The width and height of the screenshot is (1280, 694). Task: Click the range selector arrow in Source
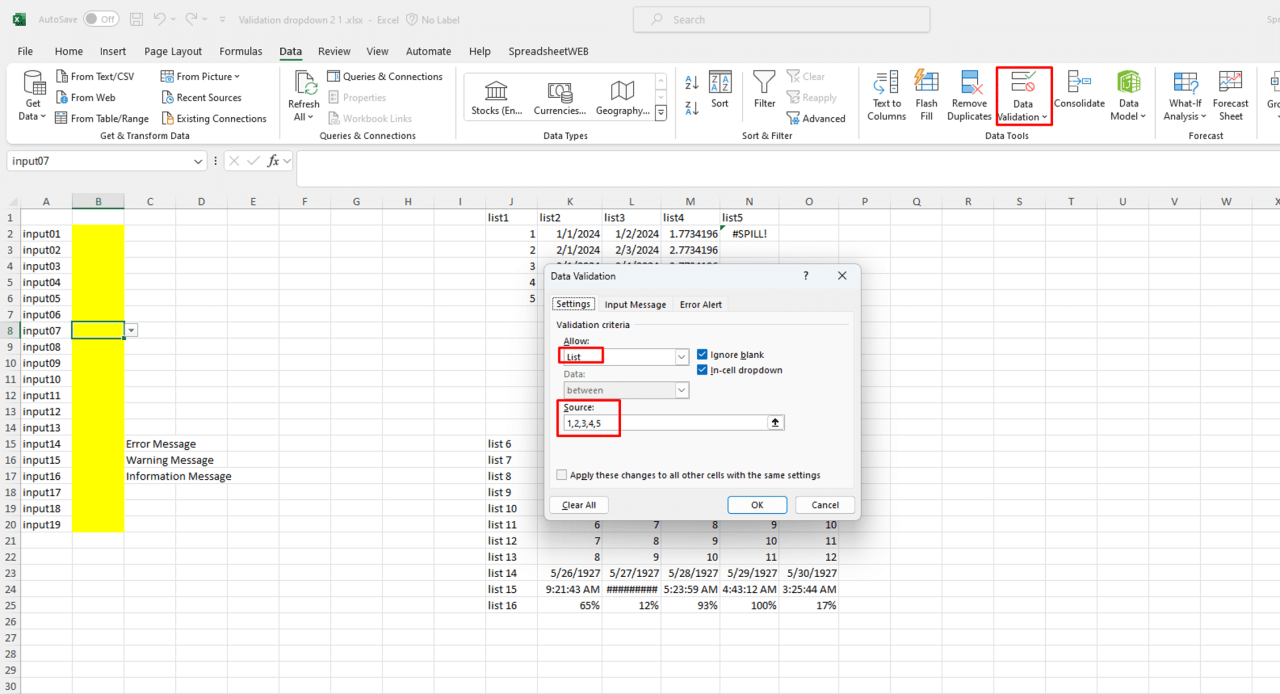pyautogui.click(x=775, y=423)
